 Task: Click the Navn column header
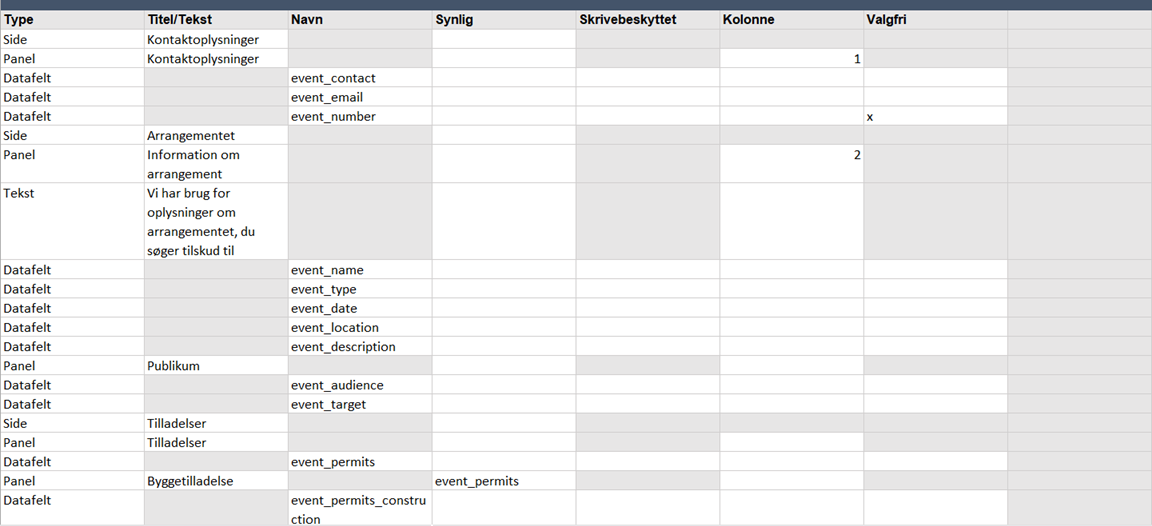click(x=359, y=20)
